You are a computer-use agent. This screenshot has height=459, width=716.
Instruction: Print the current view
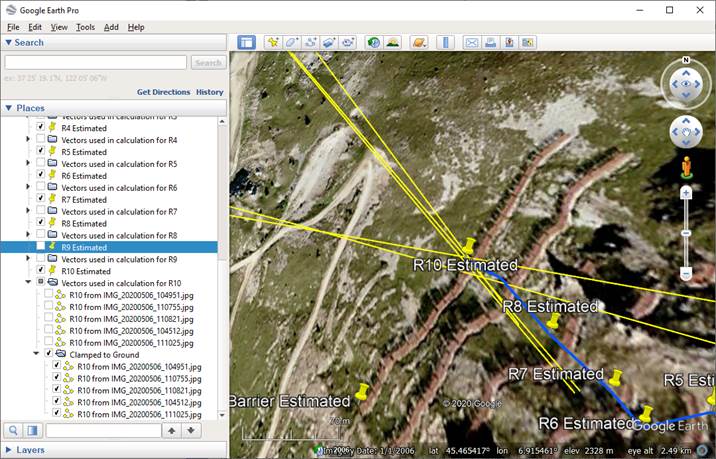pos(490,42)
